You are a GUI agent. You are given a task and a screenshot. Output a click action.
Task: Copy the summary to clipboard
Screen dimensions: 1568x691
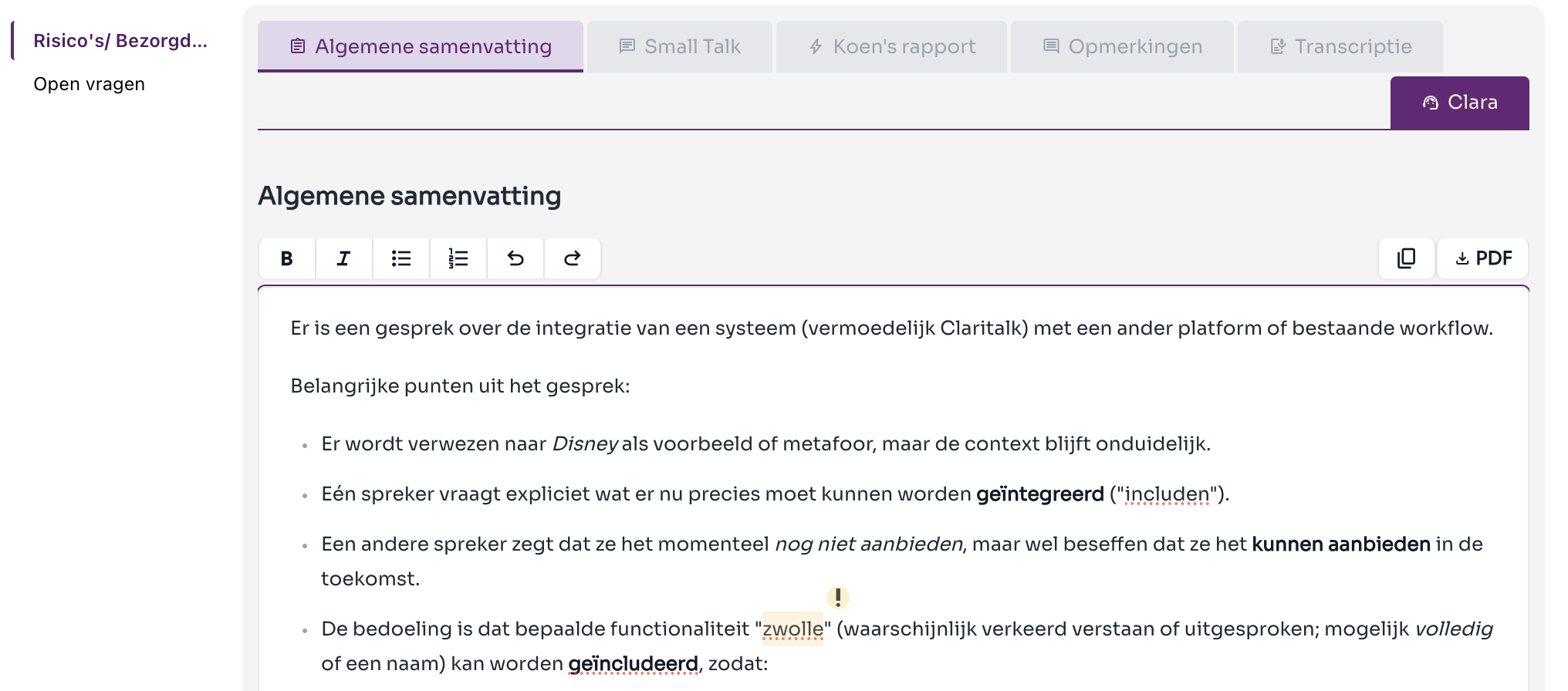point(1407,258)
